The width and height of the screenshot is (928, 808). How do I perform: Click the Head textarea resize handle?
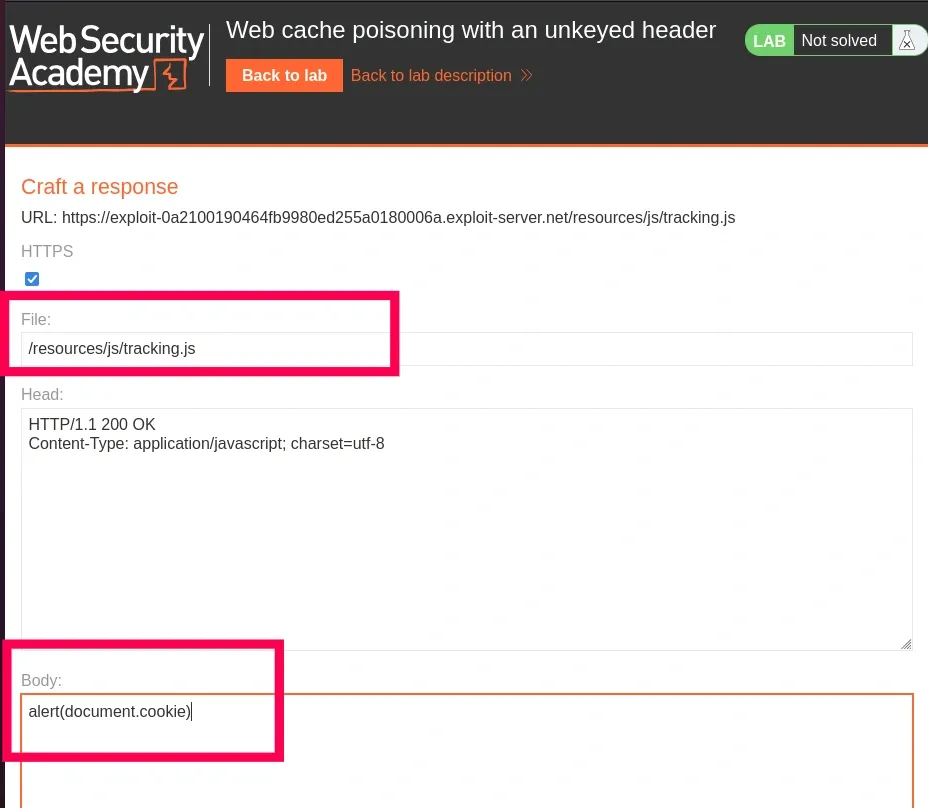click(907, 643)
